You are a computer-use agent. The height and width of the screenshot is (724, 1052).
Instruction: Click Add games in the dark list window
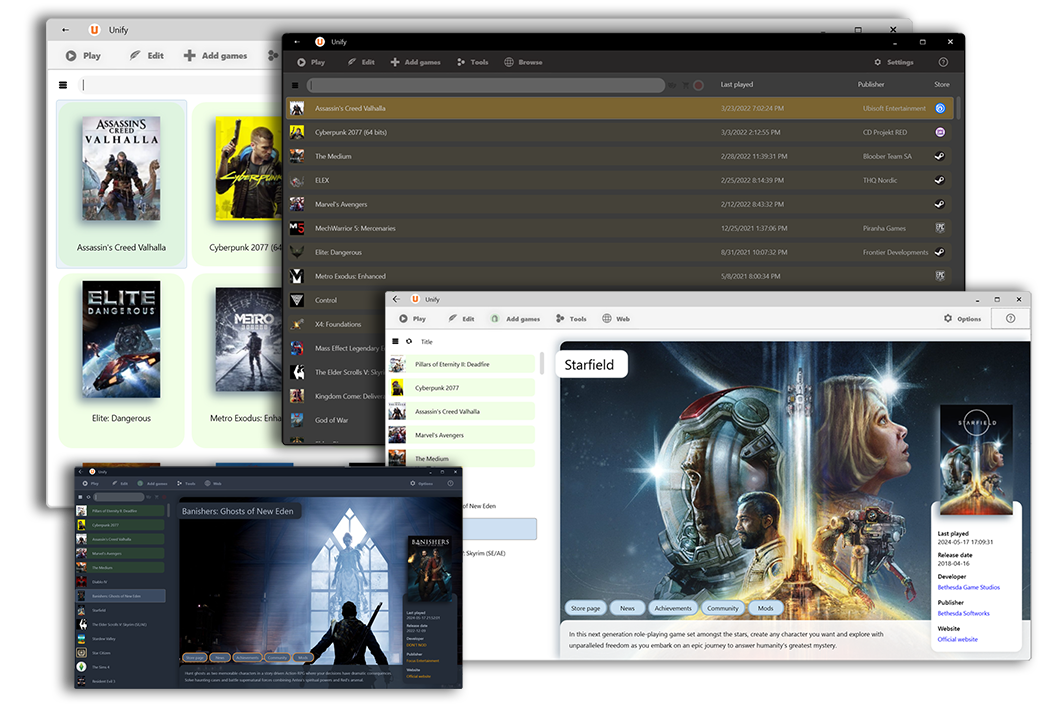pos(415,62)
